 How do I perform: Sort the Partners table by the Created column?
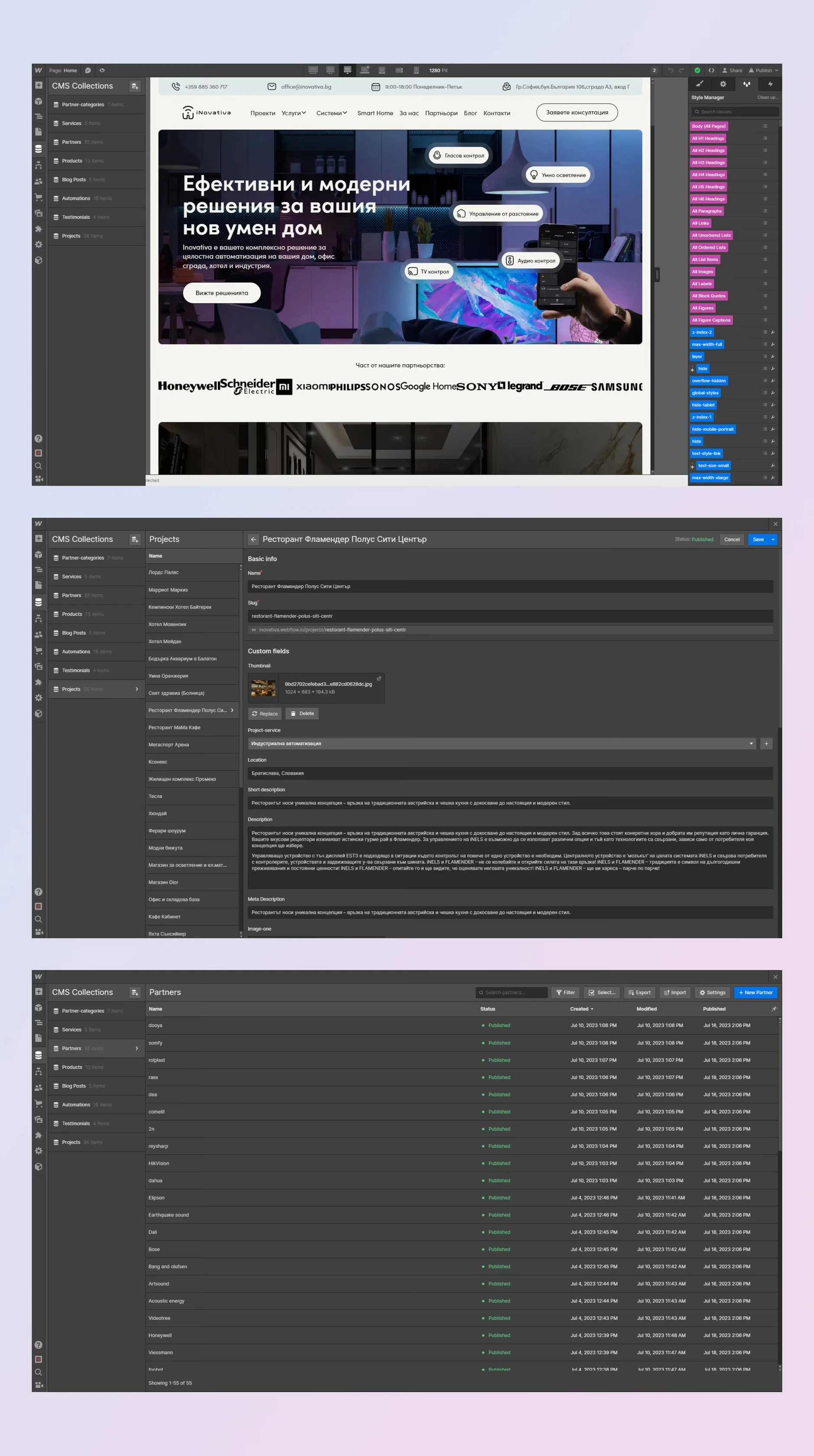click(x=581, y=1009)
